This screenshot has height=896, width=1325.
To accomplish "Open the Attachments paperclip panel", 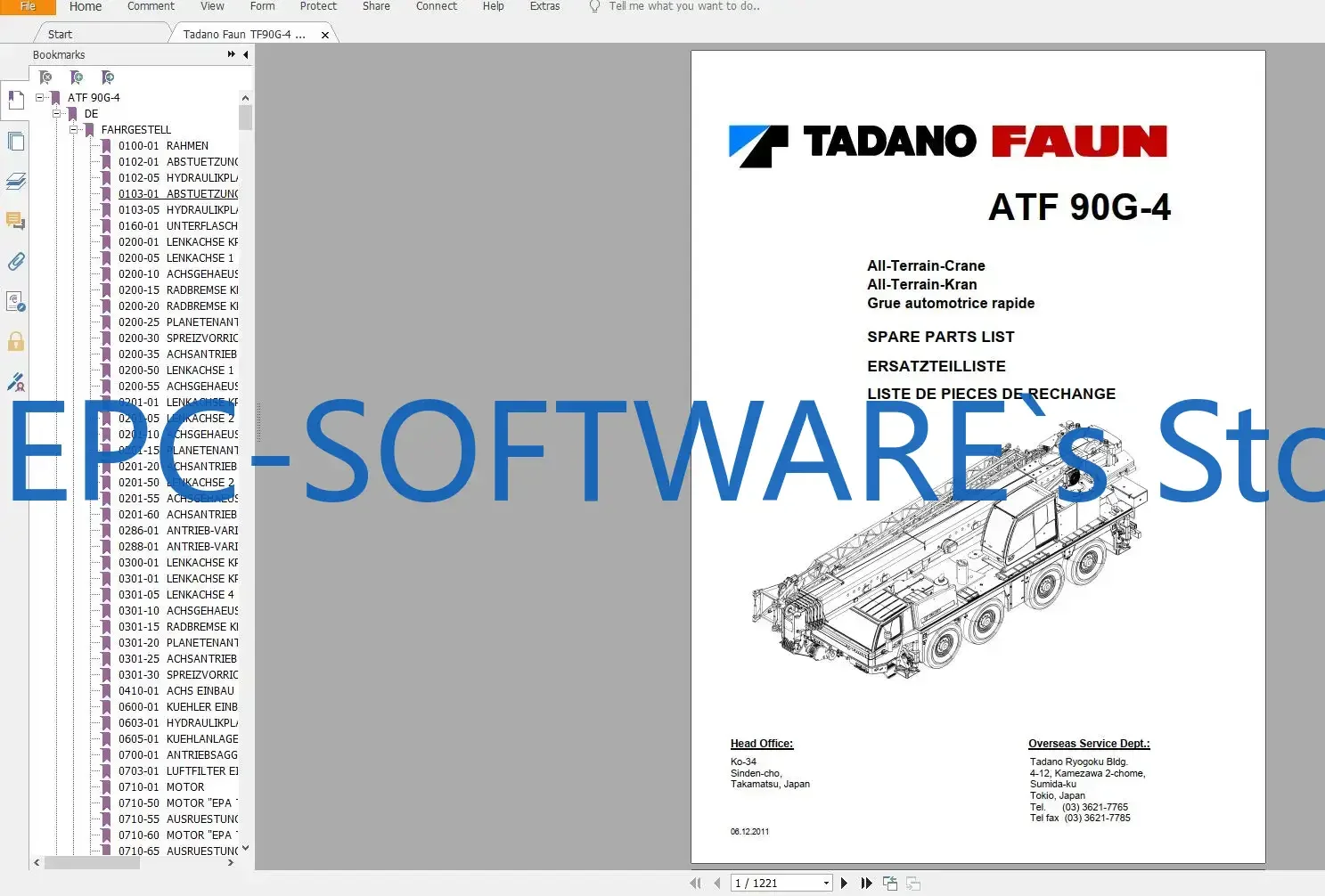I will pos(15,261).
